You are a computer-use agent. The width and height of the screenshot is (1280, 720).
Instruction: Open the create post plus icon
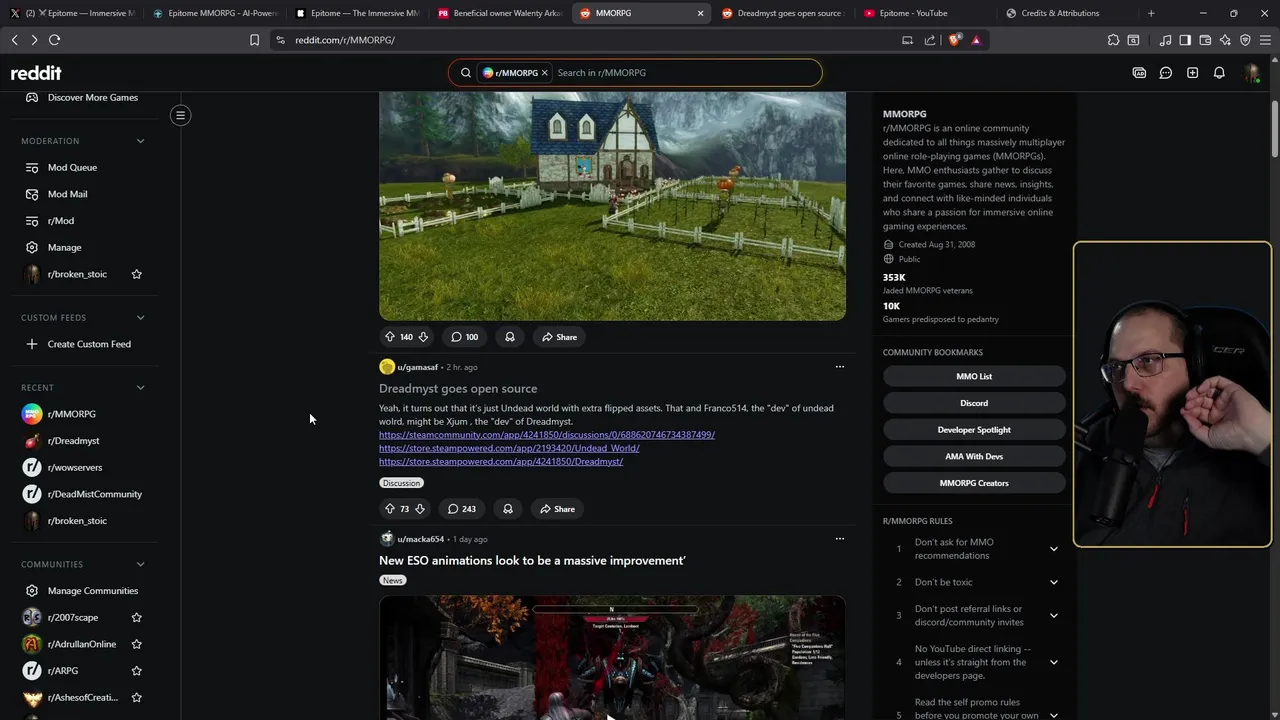1192,73
